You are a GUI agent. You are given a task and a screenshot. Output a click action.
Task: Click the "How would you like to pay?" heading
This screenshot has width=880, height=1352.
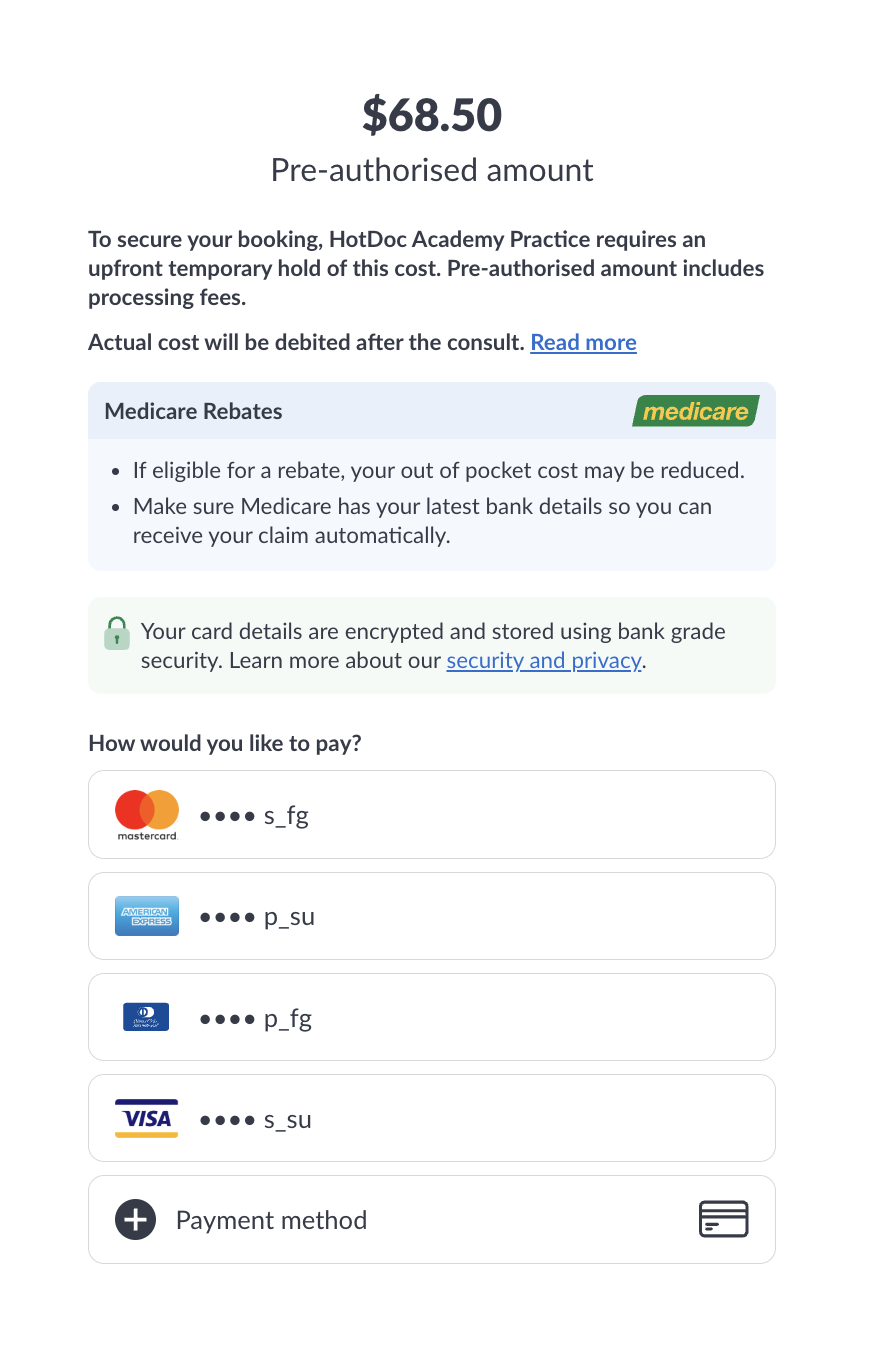[x=225, y=743]
